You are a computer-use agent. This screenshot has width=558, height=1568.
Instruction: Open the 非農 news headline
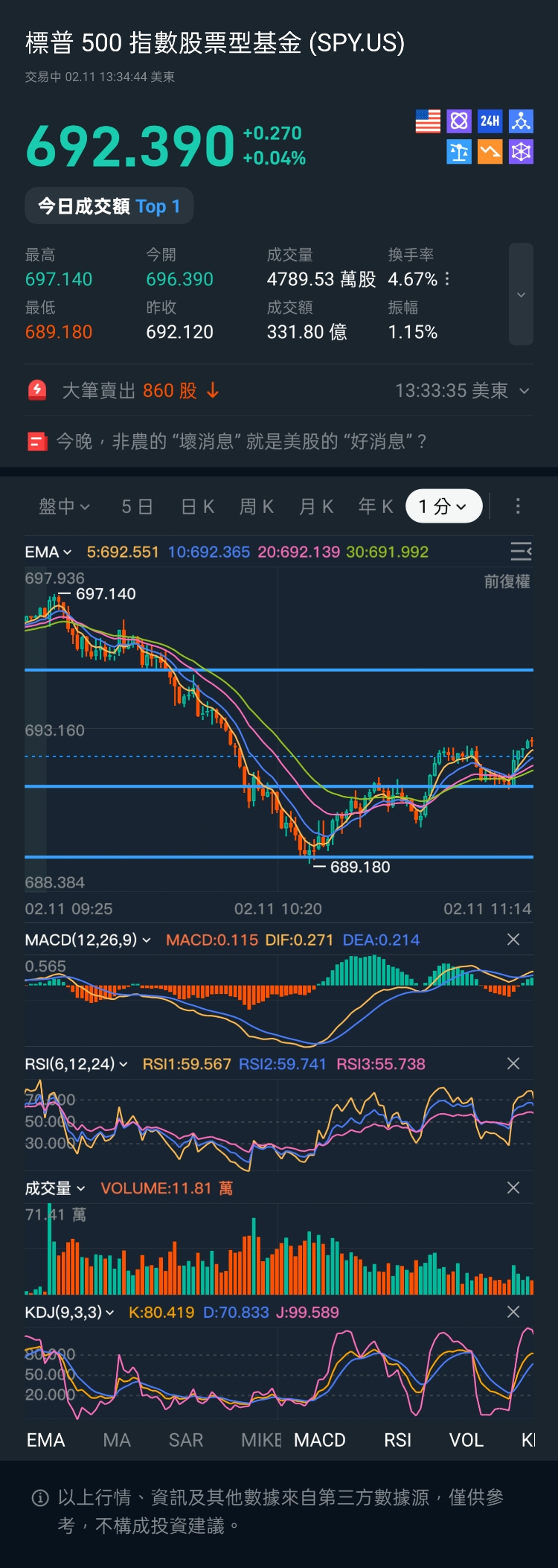coord(242,442)
